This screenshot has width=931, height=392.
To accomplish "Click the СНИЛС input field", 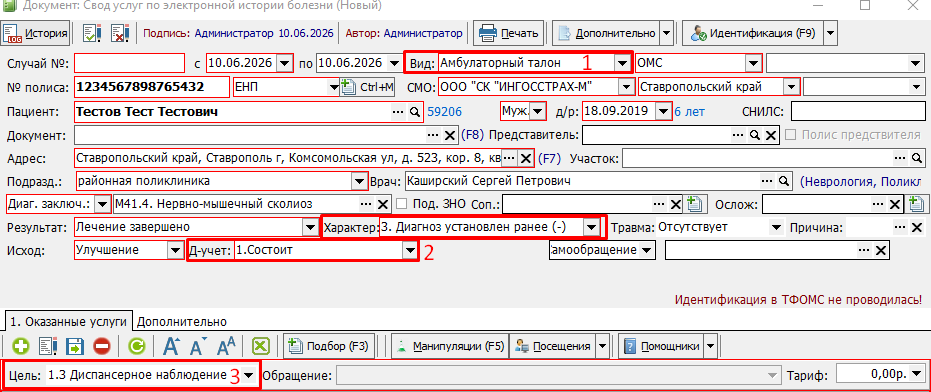I will click(858, 111).
